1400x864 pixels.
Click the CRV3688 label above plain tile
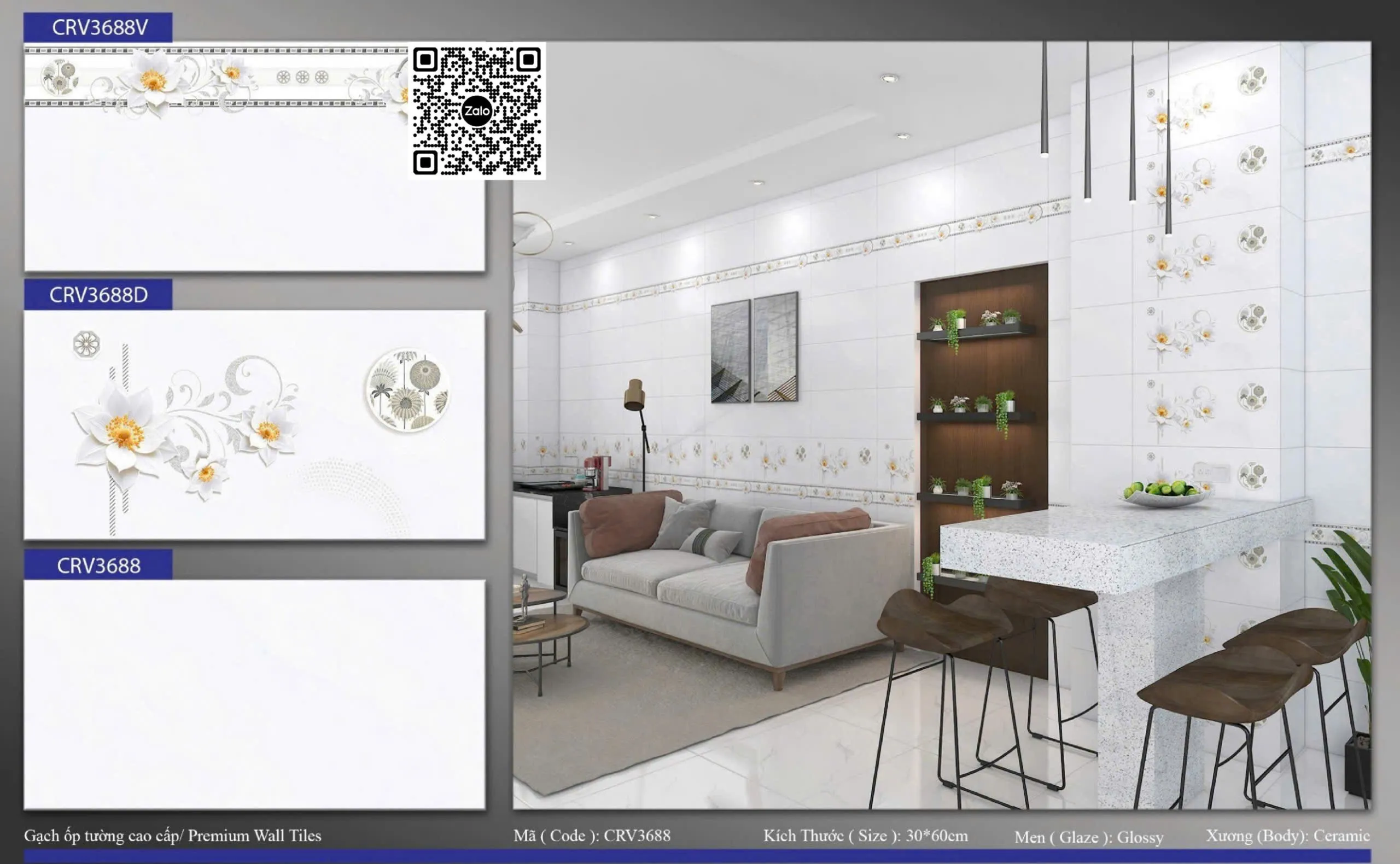point(98,565)
